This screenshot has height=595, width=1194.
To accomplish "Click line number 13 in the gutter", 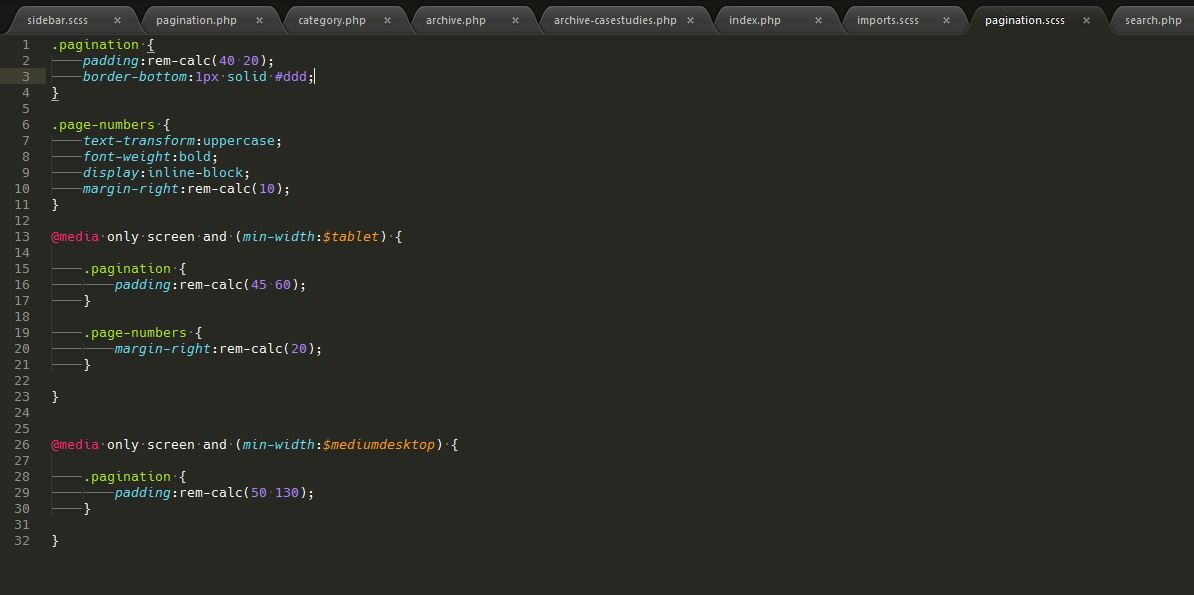I will point(22,237).
